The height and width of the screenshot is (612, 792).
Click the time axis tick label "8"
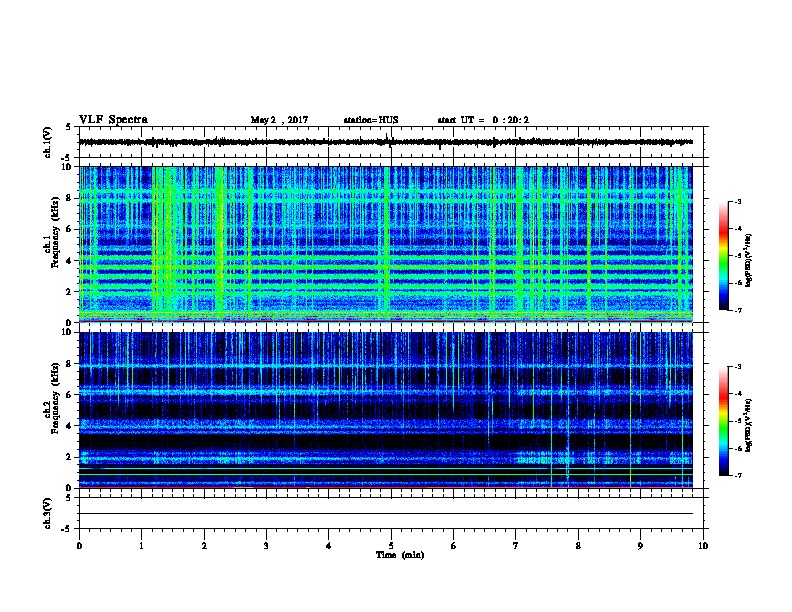coord(578,546)
